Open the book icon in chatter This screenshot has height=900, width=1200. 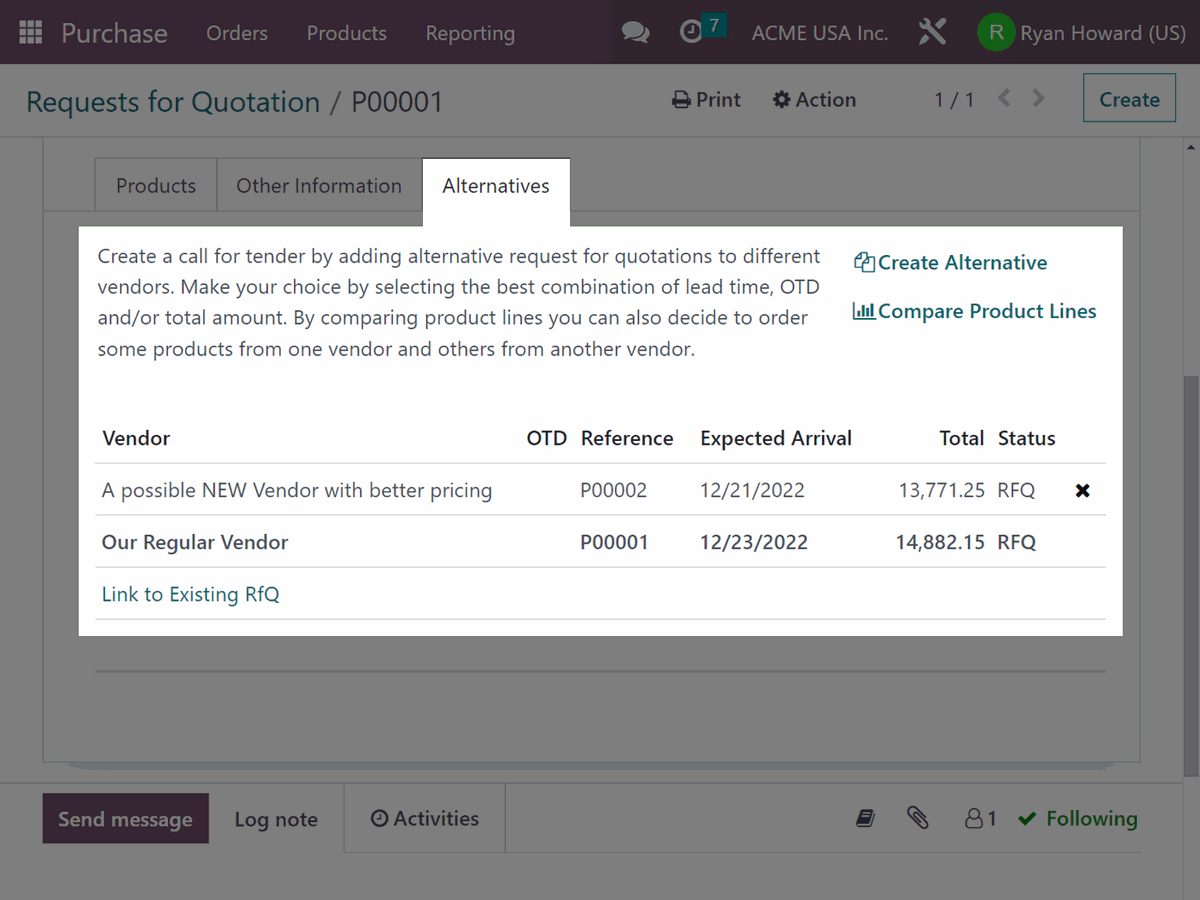pyautogui.click(x=866, y=819)
